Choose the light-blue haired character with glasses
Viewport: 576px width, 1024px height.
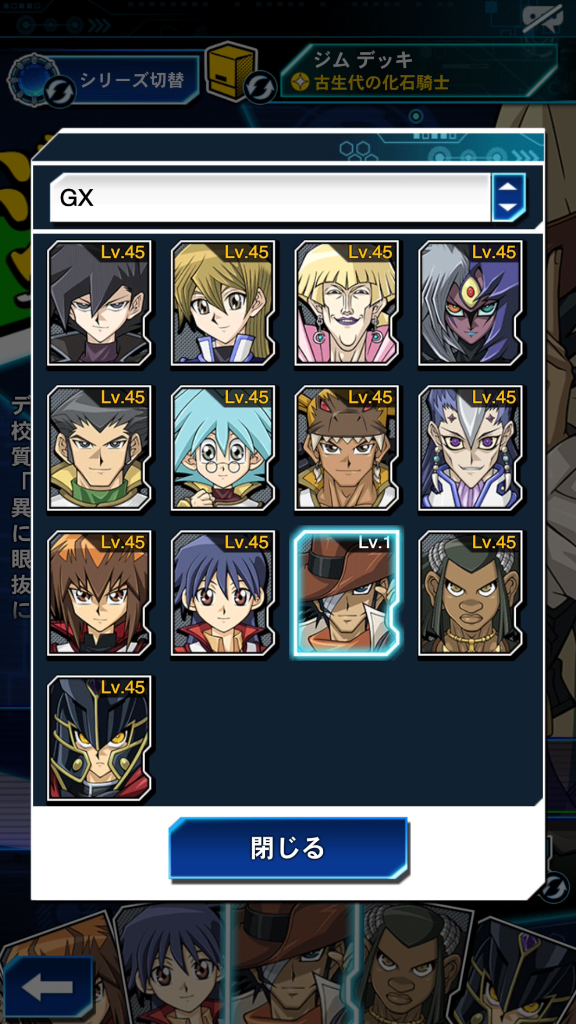click(223, 448)
